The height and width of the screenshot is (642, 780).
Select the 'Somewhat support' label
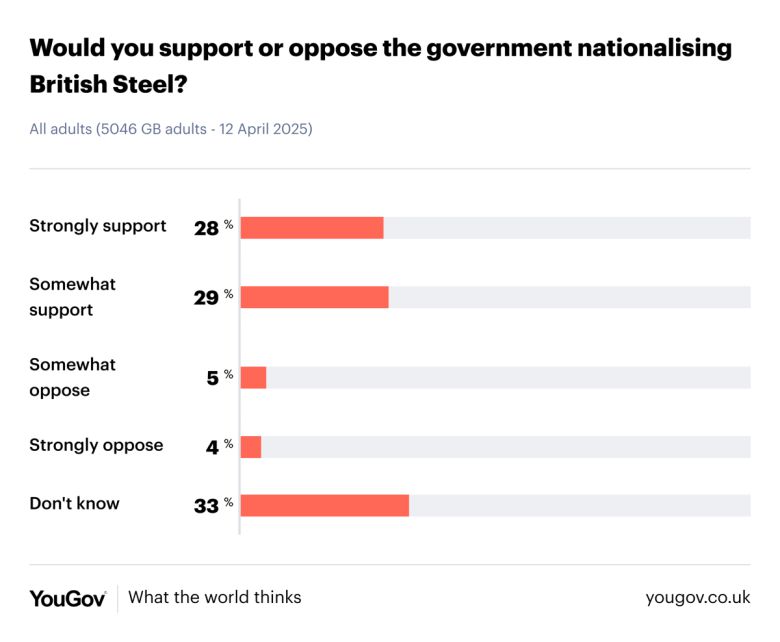point(73,297)
